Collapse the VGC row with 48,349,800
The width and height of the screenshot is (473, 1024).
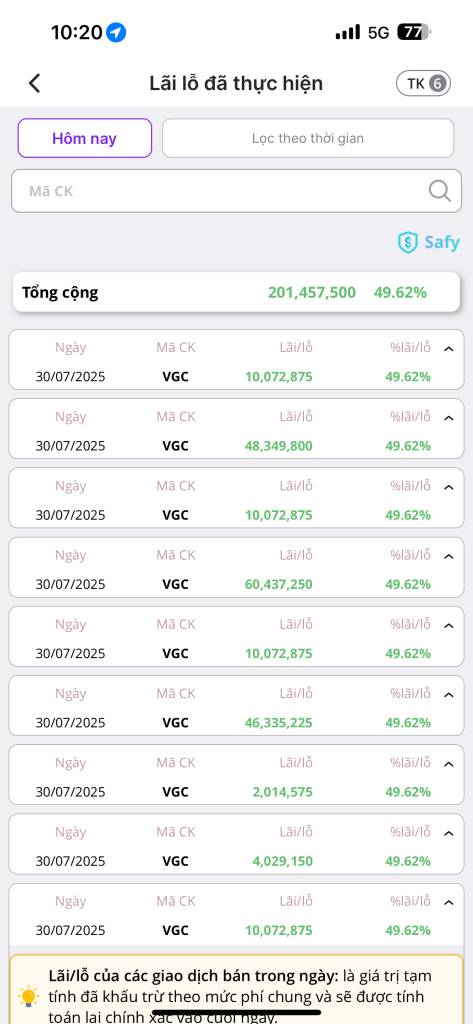tap(448, 418)
